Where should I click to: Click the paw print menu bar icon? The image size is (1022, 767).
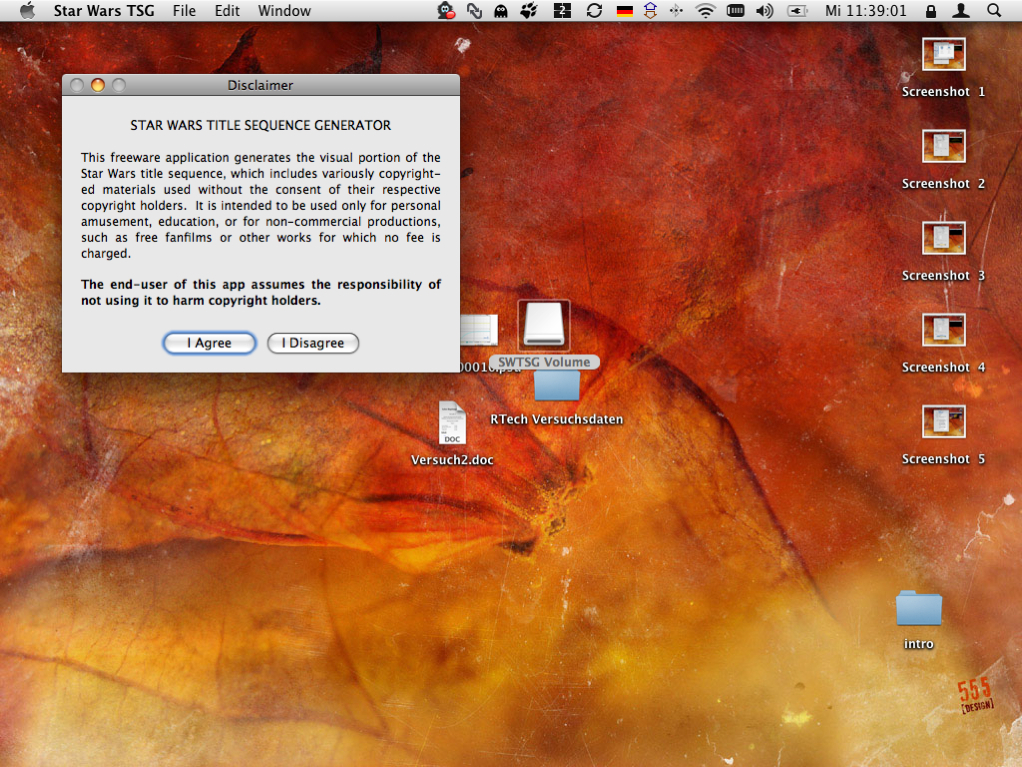coord(529,10)
